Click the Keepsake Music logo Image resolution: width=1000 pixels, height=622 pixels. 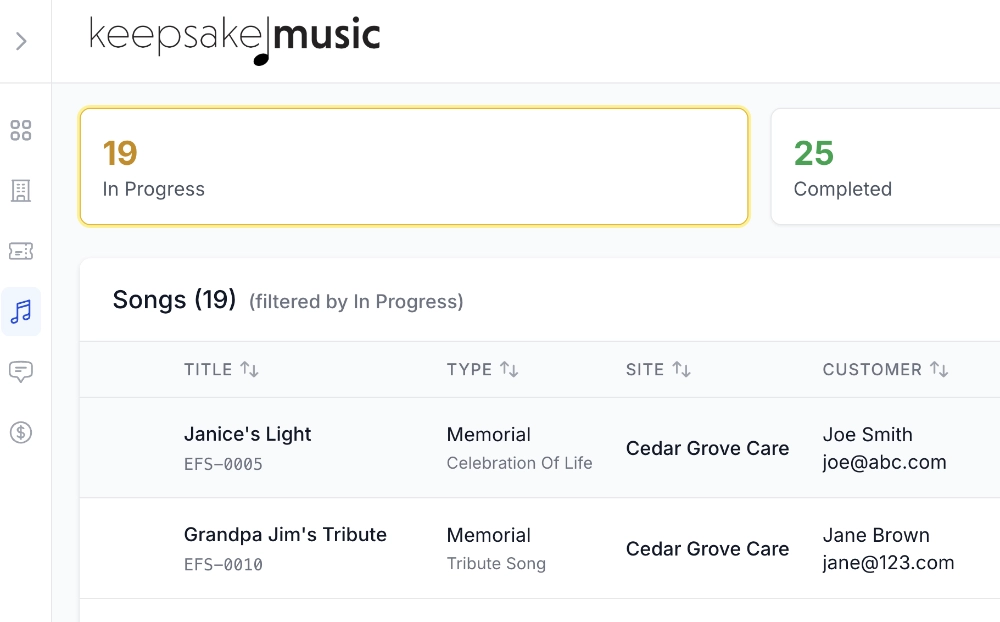coord(235,38)
